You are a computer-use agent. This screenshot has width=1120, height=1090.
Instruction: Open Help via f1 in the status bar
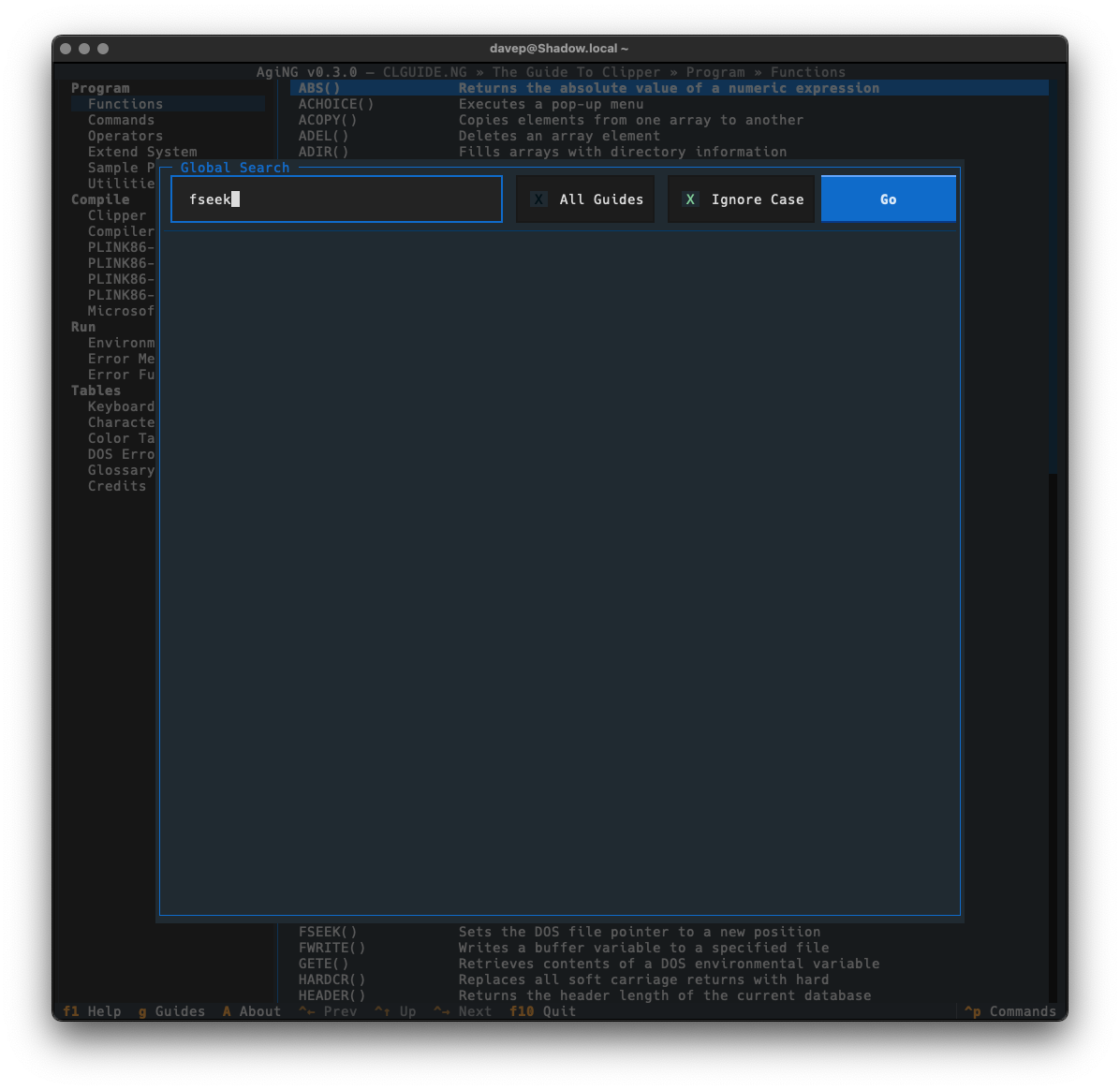point(92,1011)
